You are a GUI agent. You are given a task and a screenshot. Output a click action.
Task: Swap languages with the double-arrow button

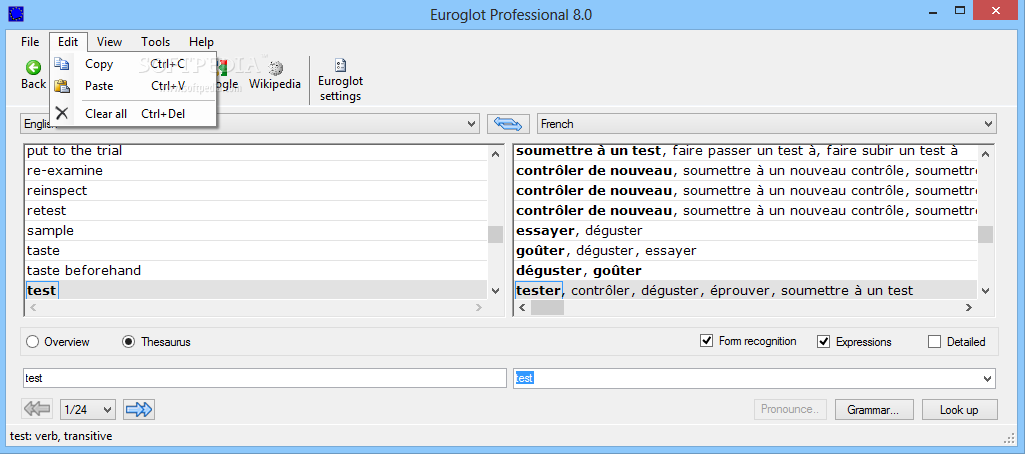click(508, 123)
